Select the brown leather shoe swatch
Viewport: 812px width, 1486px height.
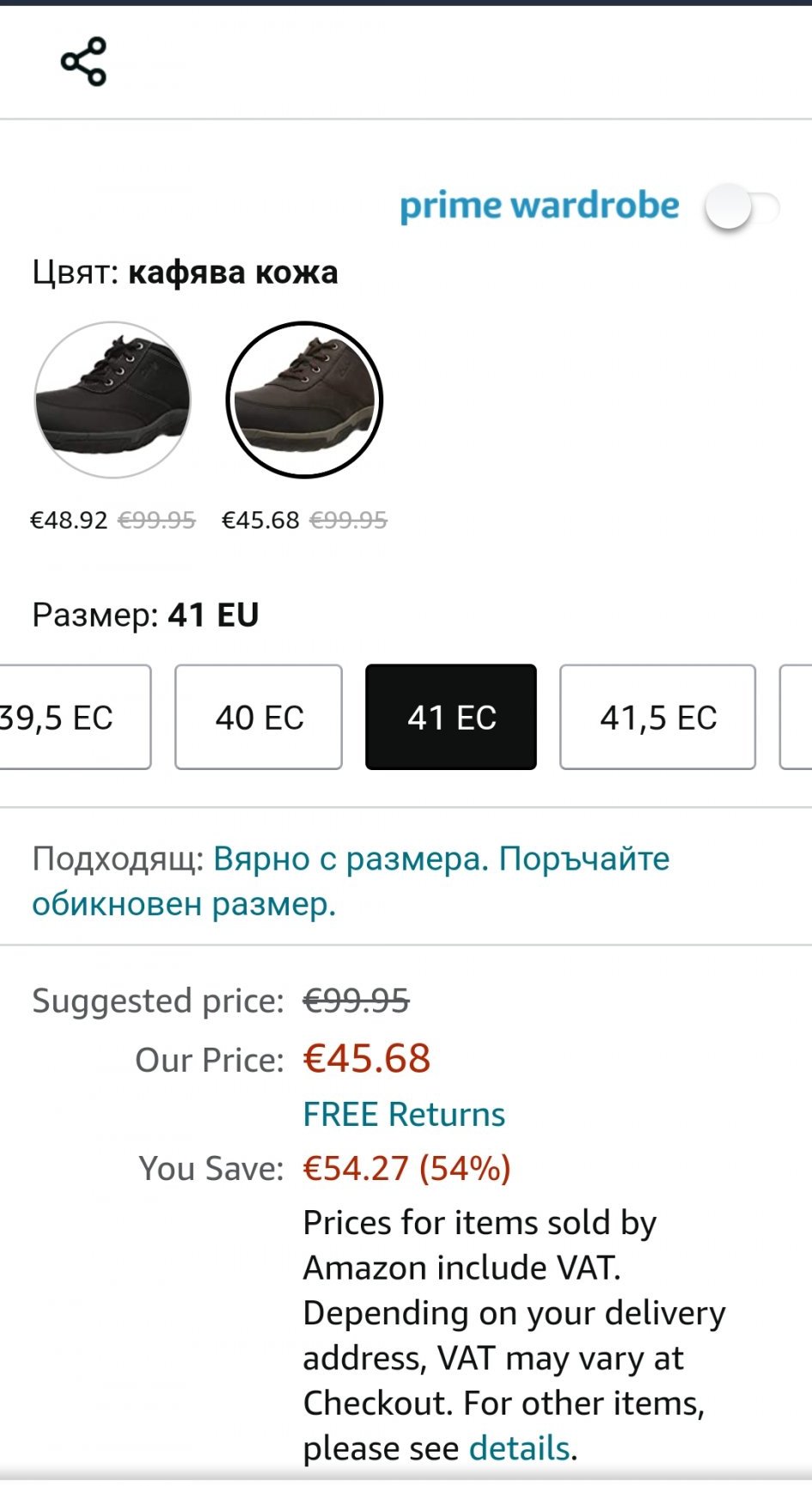(304, 400)
